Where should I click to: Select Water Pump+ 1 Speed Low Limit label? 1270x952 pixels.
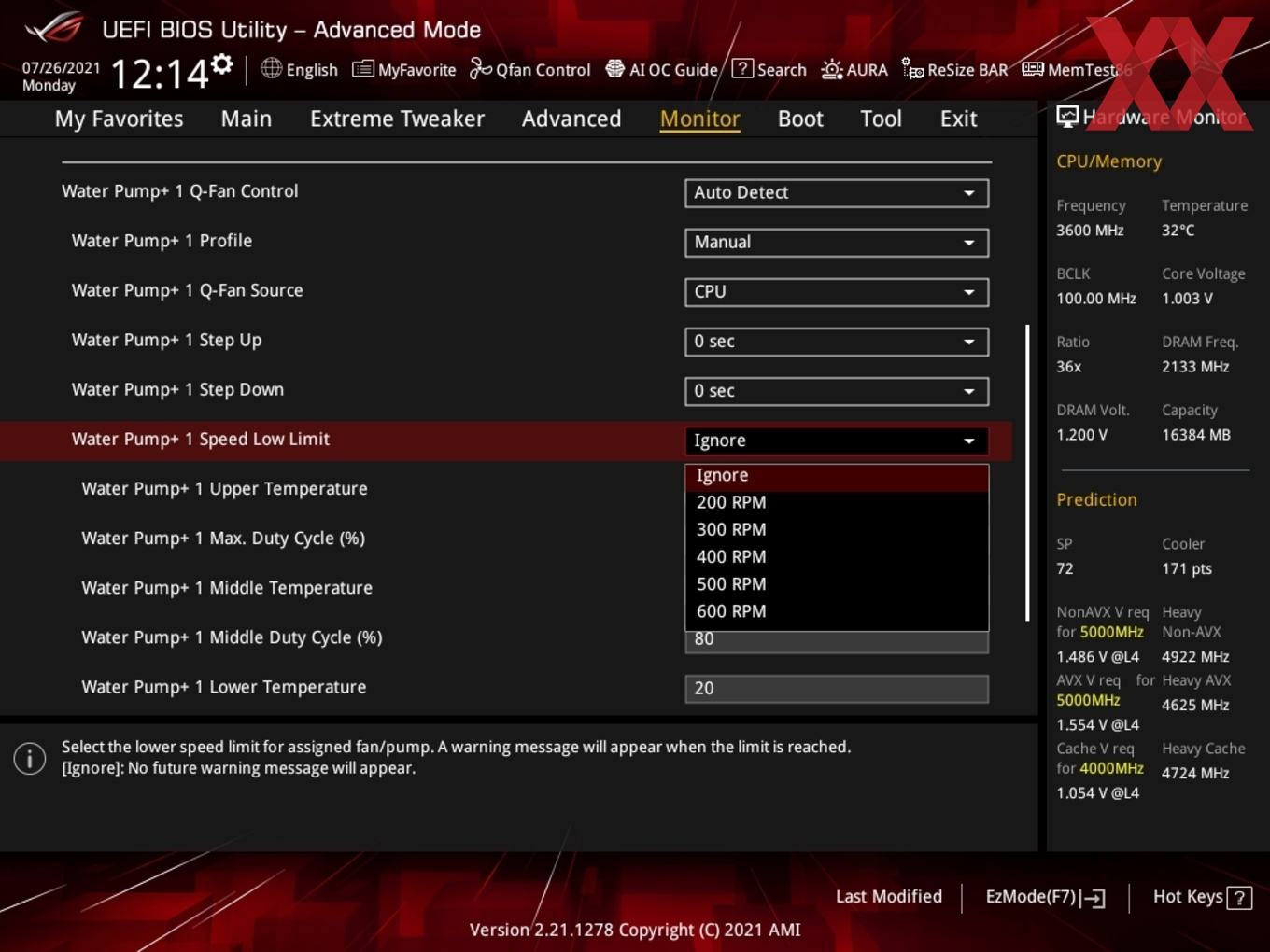pyautogui.click(x=201, y=440)
